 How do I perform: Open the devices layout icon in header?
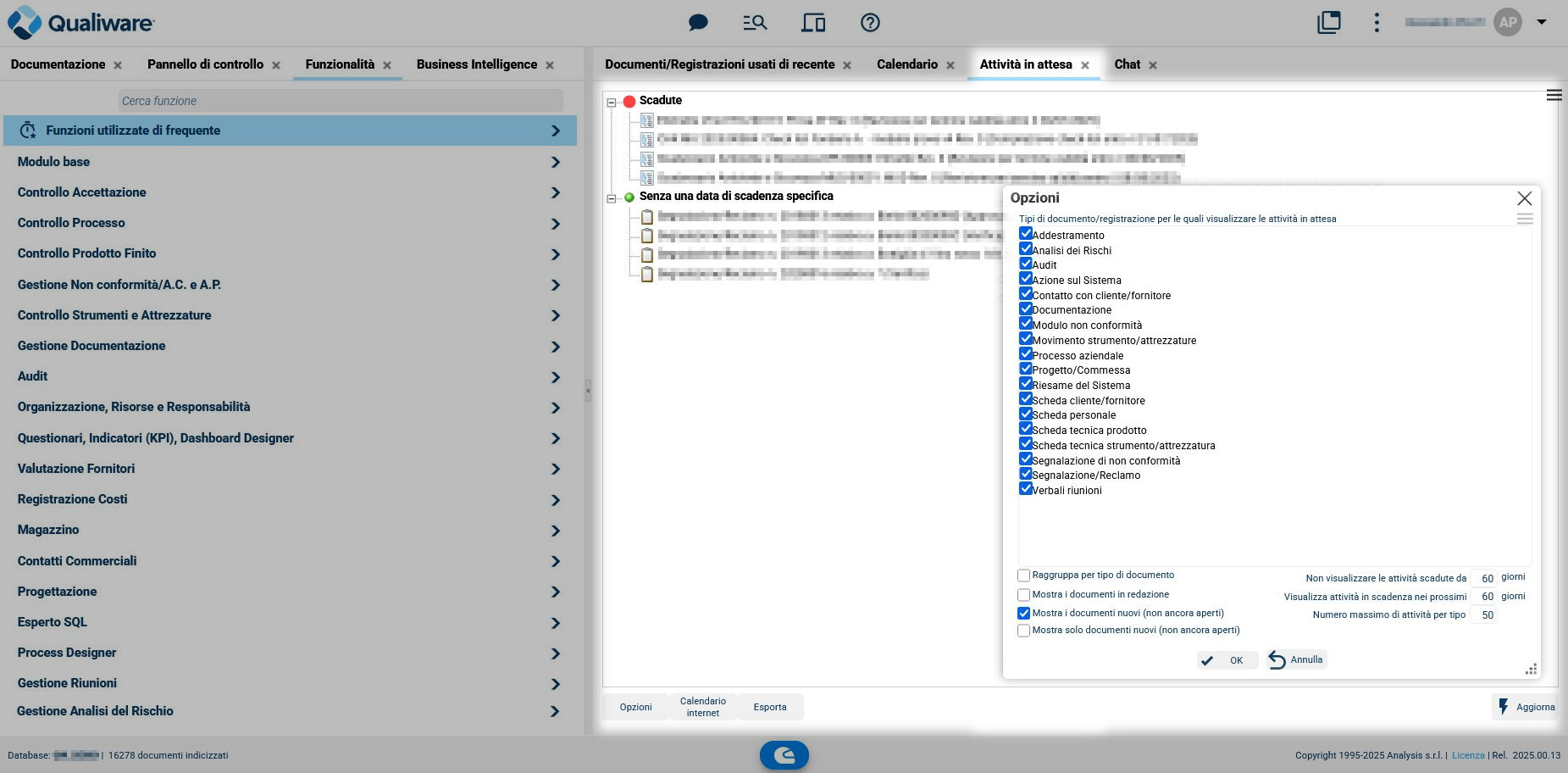pyautogui.click(x=813, y=23)
